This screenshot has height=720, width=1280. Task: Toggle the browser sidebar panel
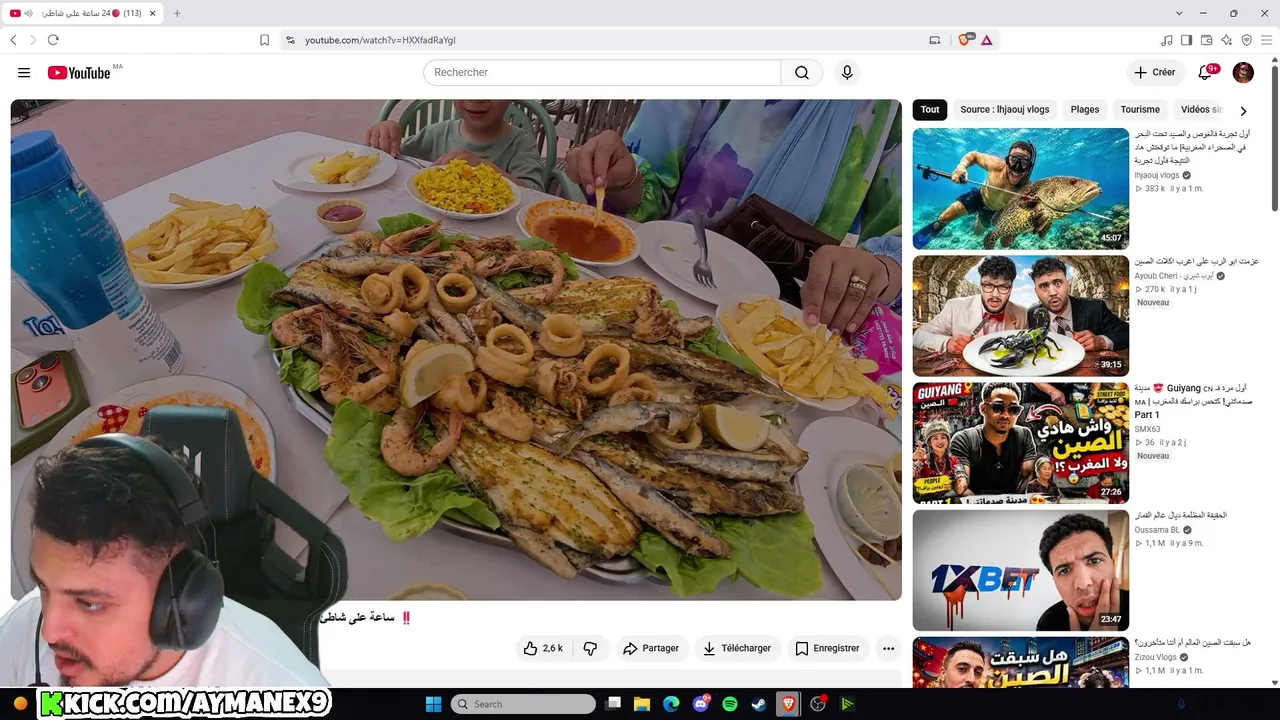click(1187, 40)
